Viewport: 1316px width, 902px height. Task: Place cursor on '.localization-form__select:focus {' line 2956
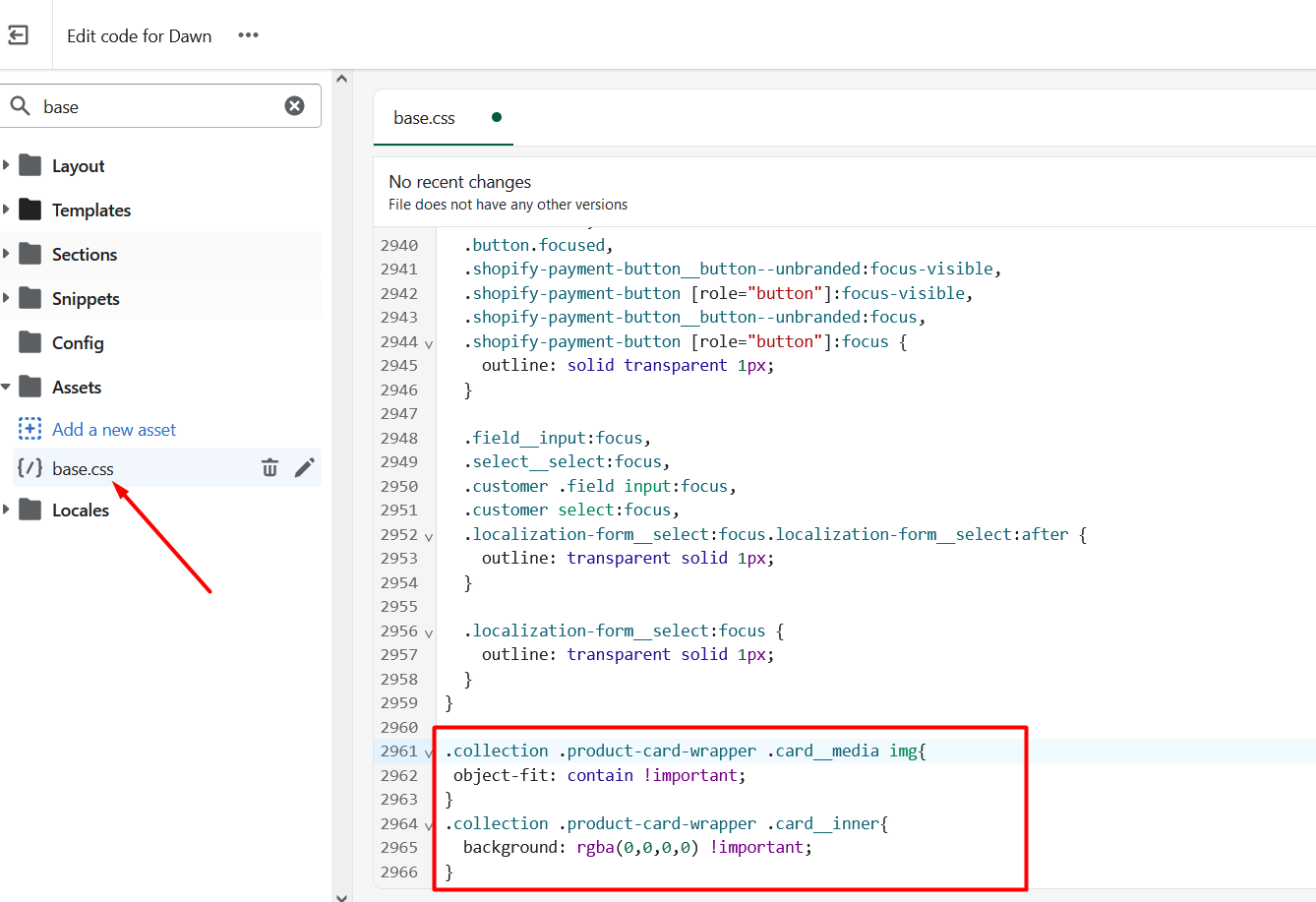click(624, 631)
